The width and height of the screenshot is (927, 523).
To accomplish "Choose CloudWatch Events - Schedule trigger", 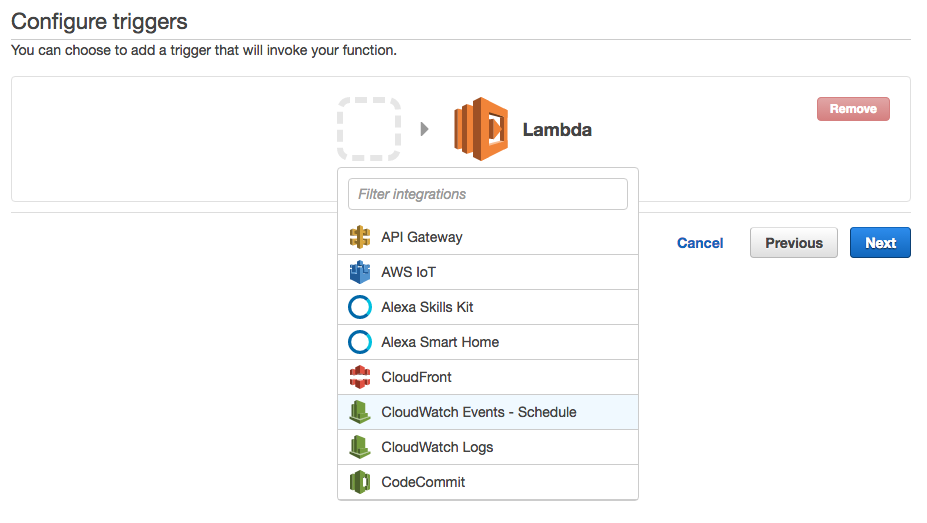I will 479,412.
